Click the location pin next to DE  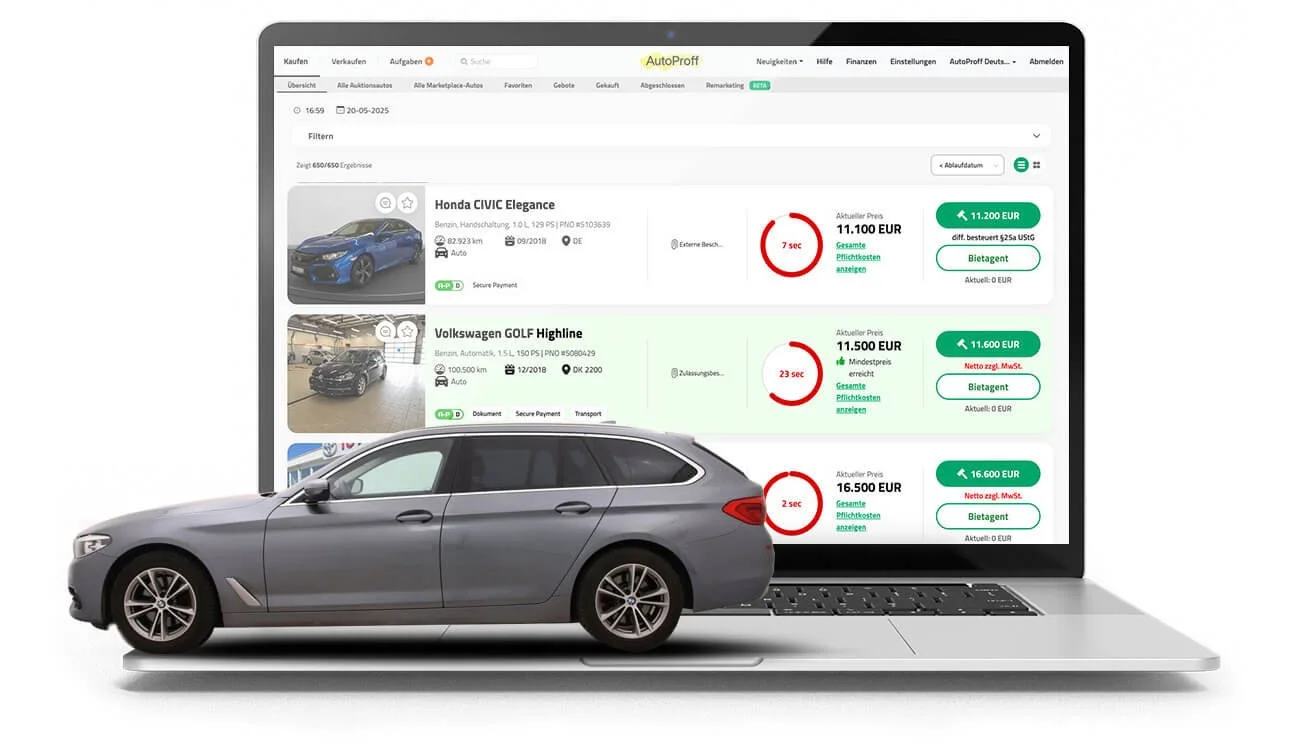[x=566, y=241]
